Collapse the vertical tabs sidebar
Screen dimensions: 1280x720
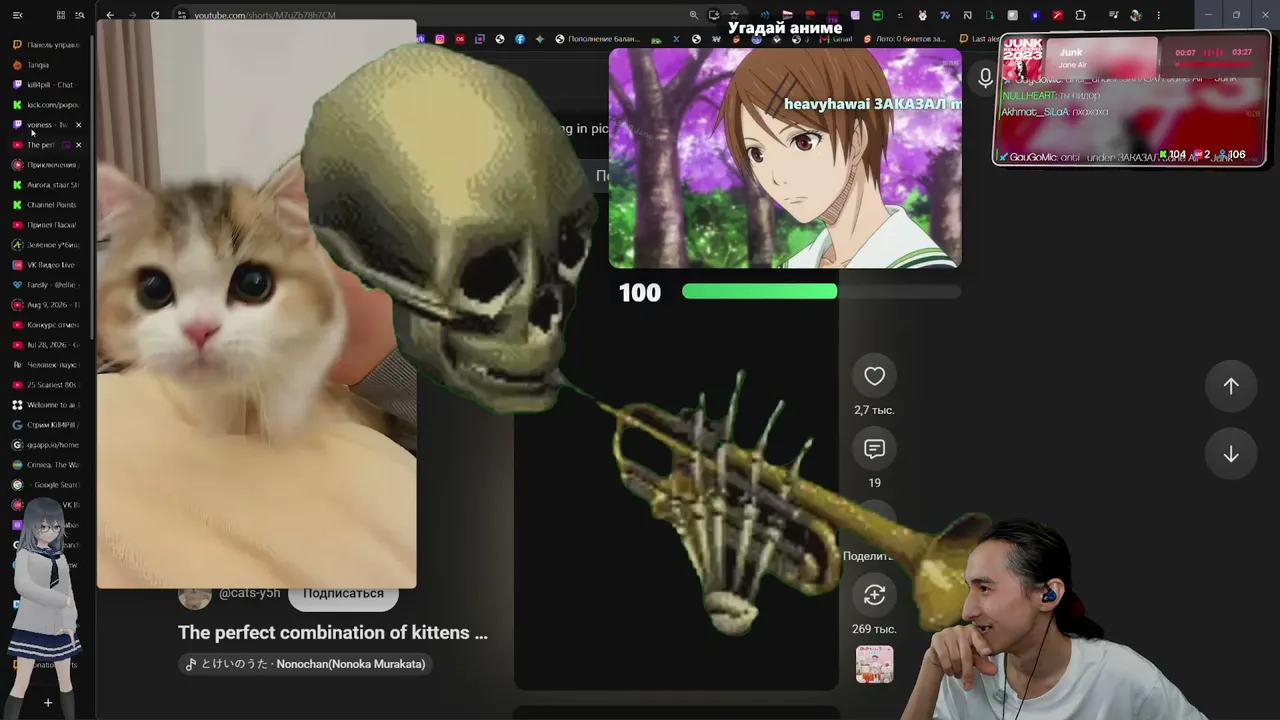point(17,15)
